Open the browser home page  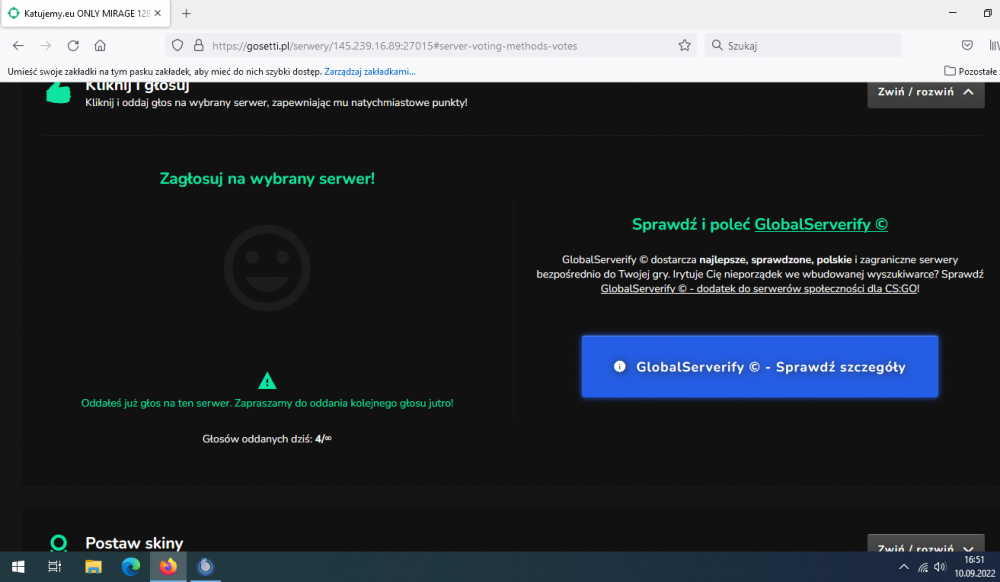point(100,45)
